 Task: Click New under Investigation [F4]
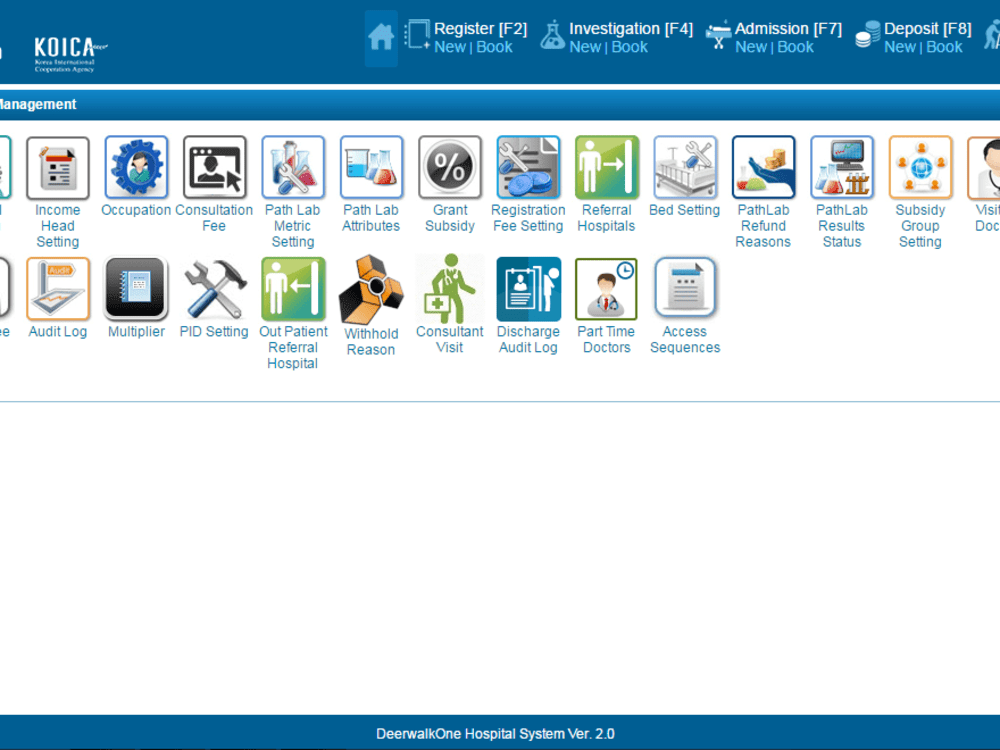click(585, 47)
